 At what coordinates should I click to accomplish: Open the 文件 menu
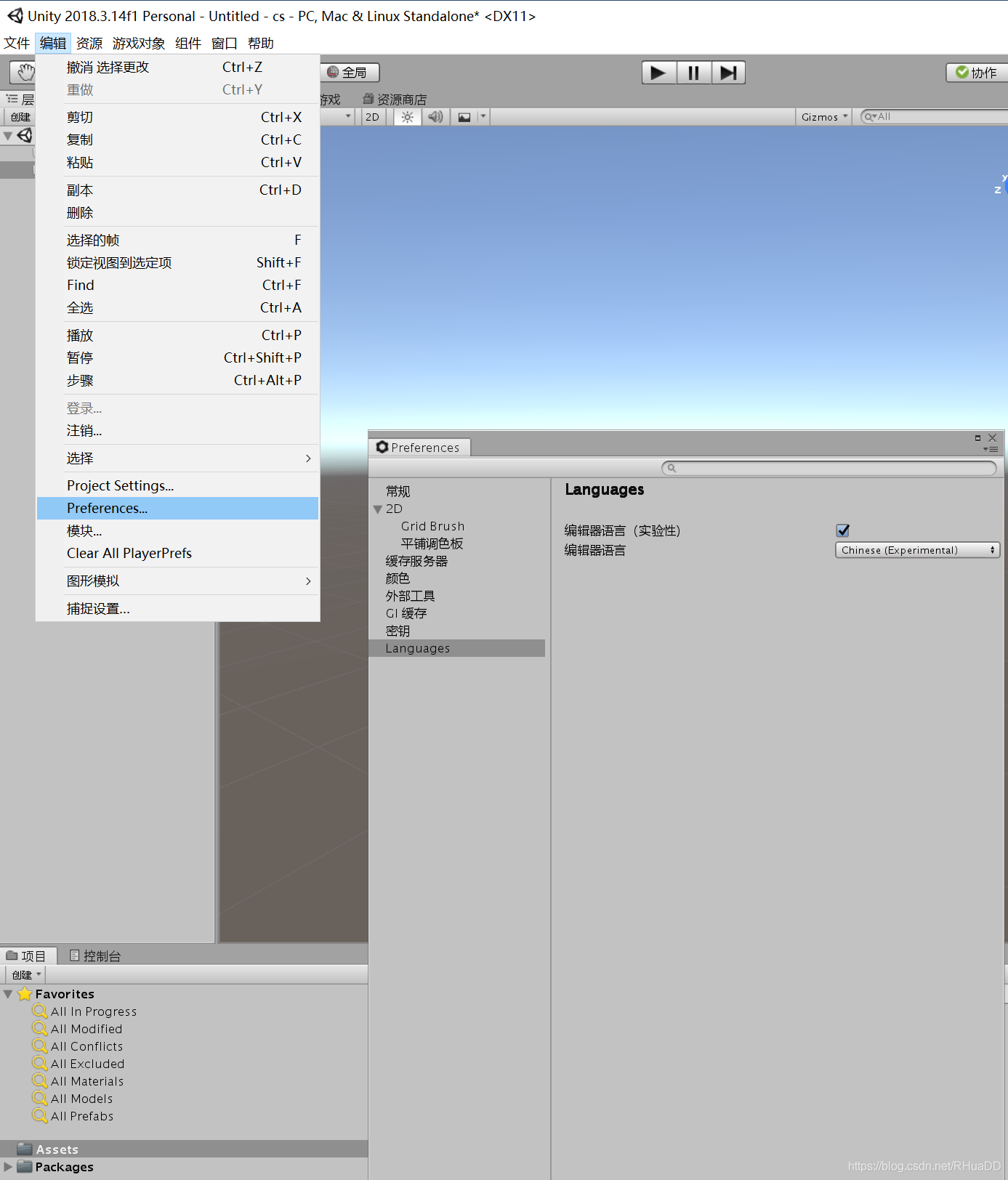click(17, 44)
